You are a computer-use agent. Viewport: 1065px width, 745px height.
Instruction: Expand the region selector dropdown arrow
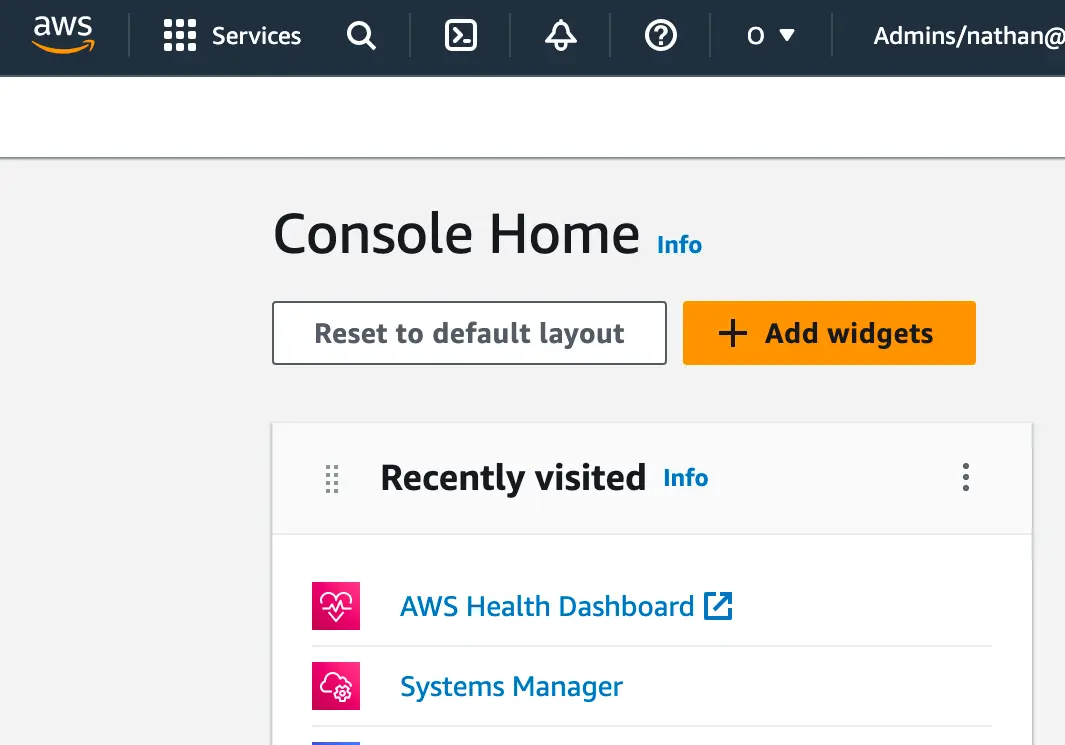pyautogui.click(x=787, y=36)
